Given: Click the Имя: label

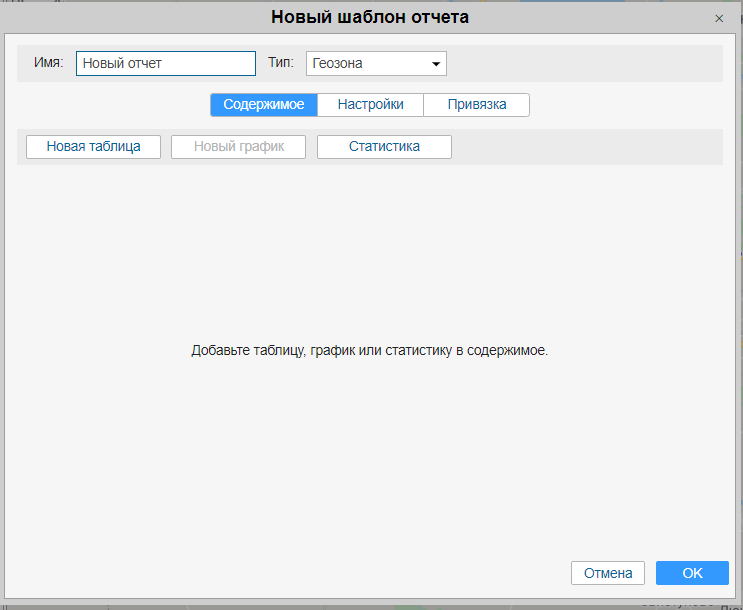Looking at the screenshot, I should (48, 62).
